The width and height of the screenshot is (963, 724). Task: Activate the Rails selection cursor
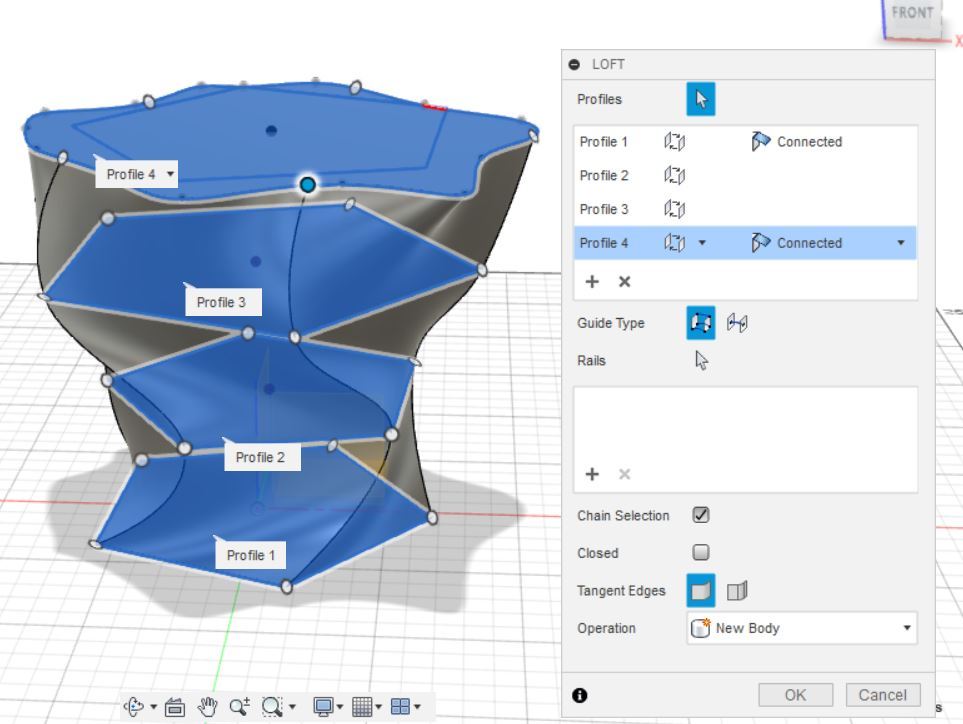[x=701, y=360]
